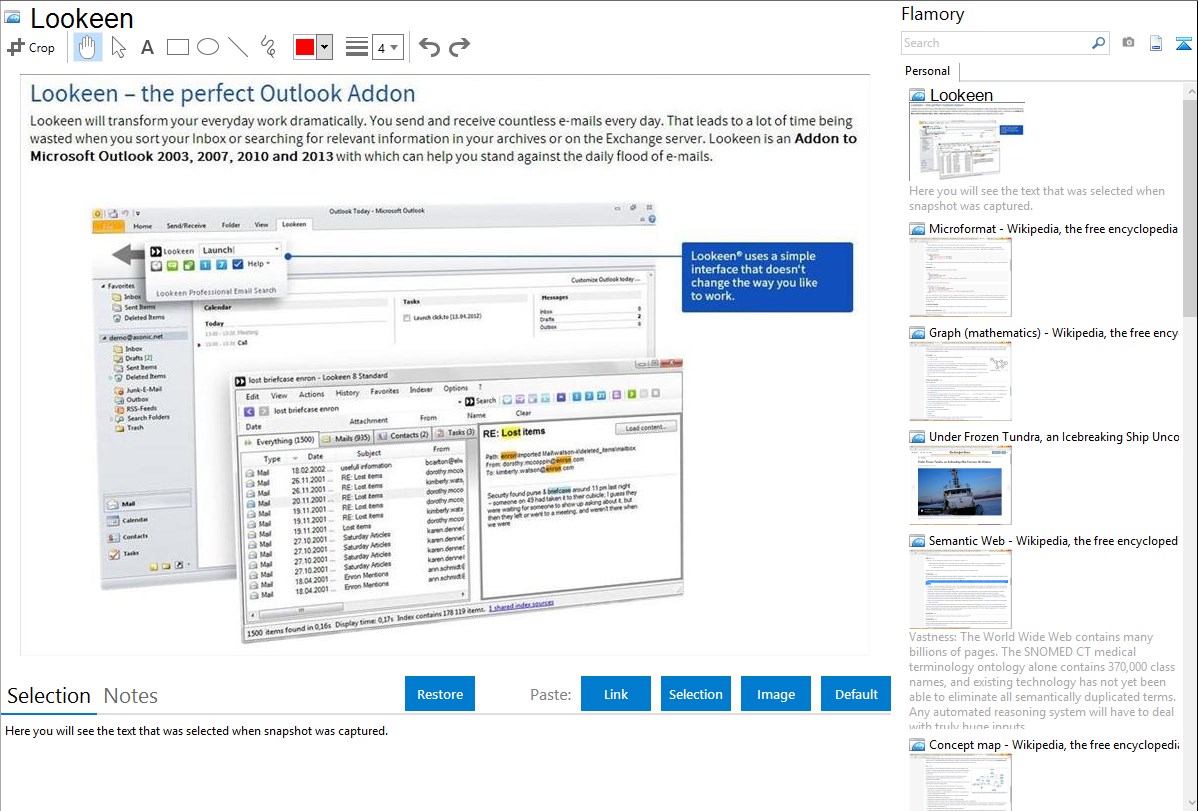The image size is (1198, 811).
Task: Open the Lookeen snapshot title
Action: (x=961, y=96)
